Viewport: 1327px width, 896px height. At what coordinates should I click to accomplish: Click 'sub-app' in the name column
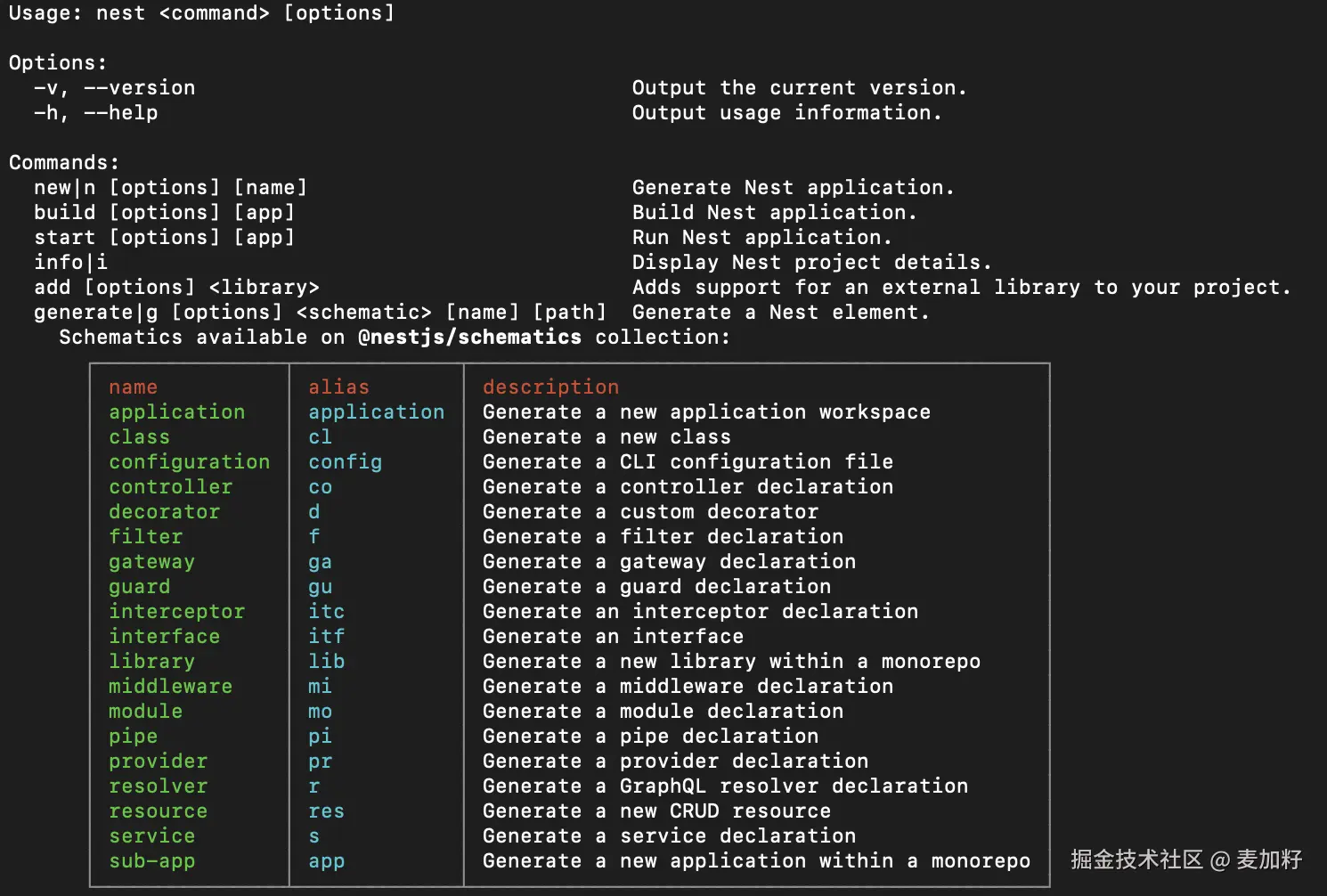tap(151, 861)
